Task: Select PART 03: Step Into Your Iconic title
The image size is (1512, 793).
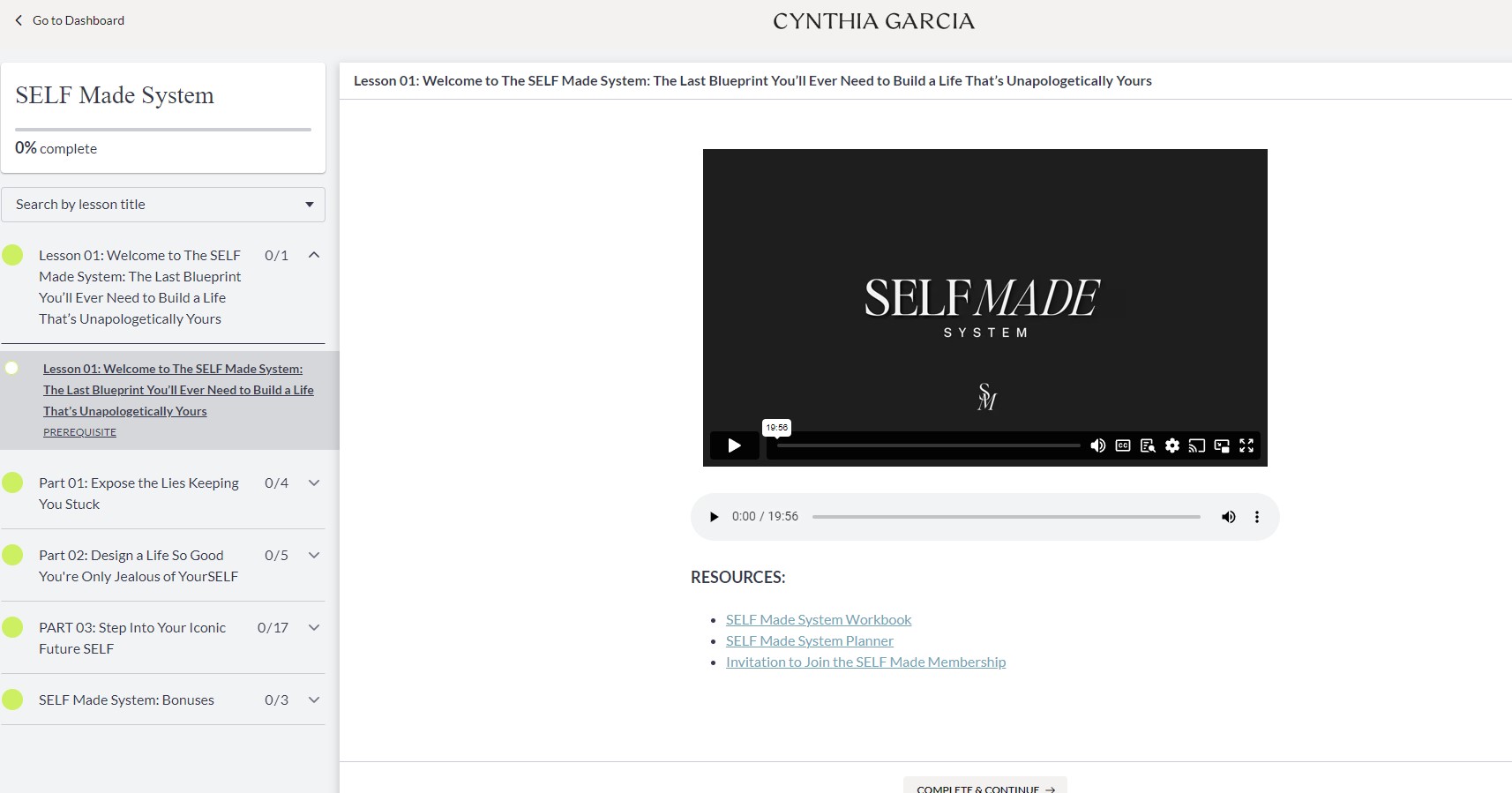Action: [x=132, y=638]
